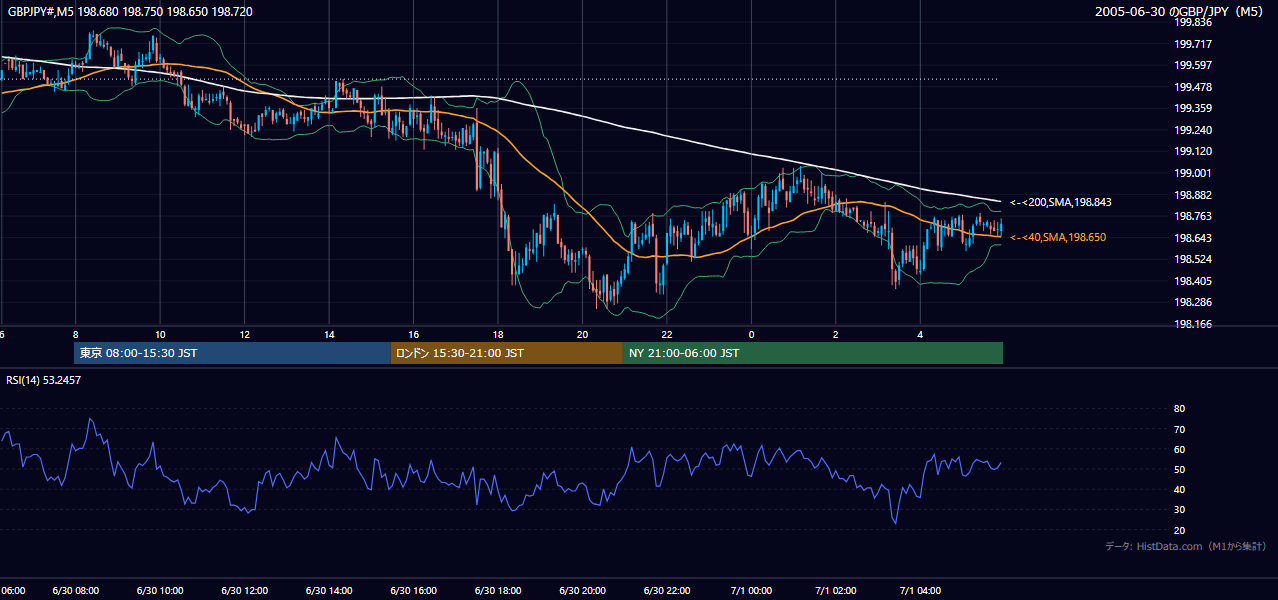Click hour tick 22 under price chart
The image size is (1278, 600).
(x=669, y=335)
